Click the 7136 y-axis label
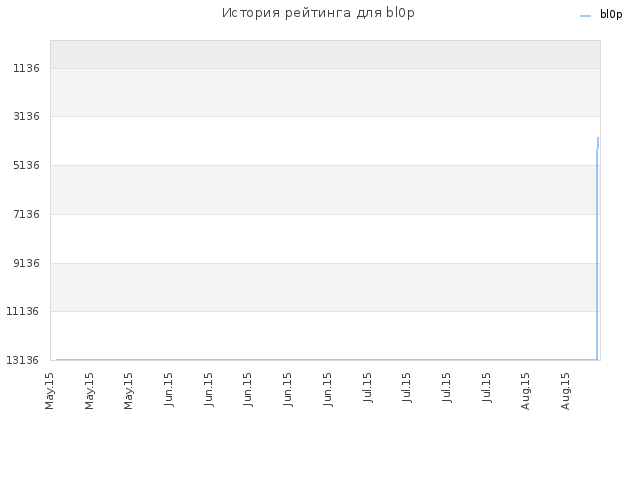The image size is (640, 480). coord(27,214)
